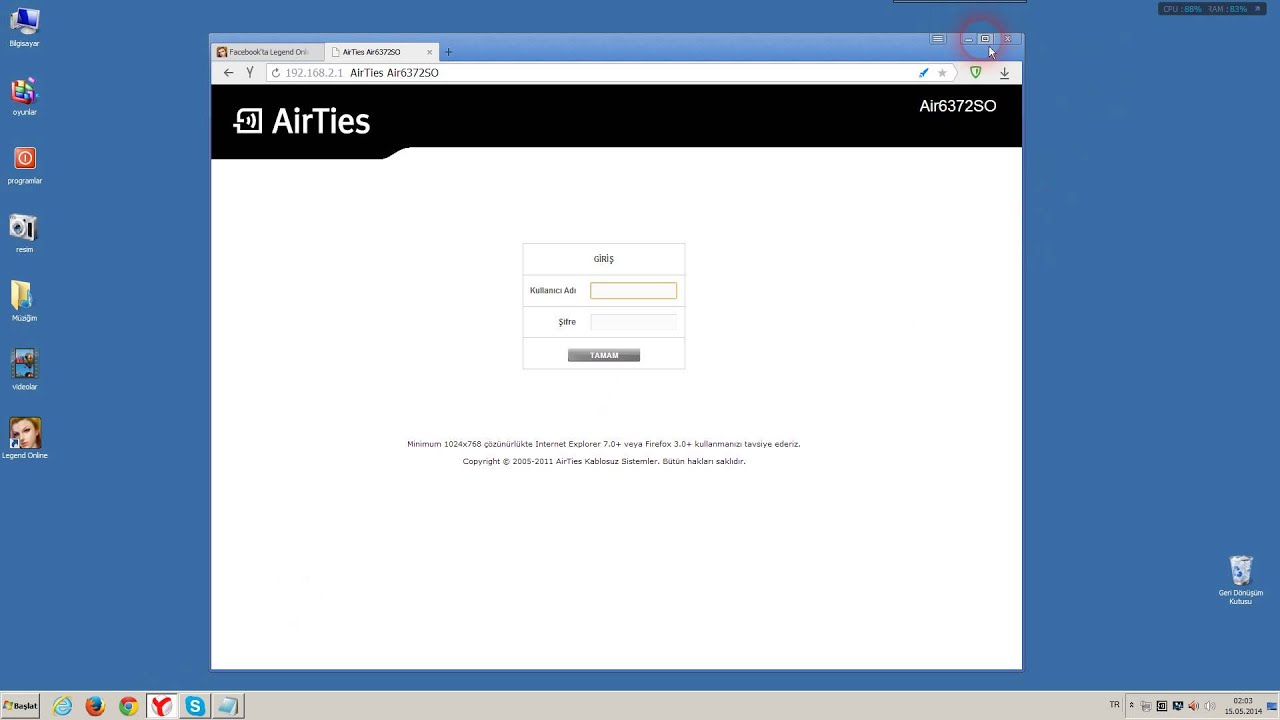Go back with the browser back arrow
Image resolution: width=1280 pixels, height=720 pixels.
coord(228,73)
